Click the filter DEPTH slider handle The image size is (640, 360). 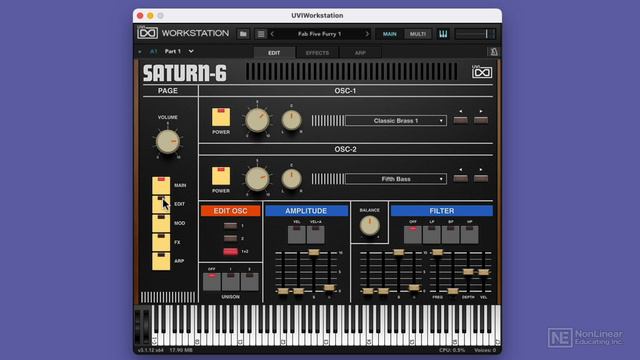468,272
